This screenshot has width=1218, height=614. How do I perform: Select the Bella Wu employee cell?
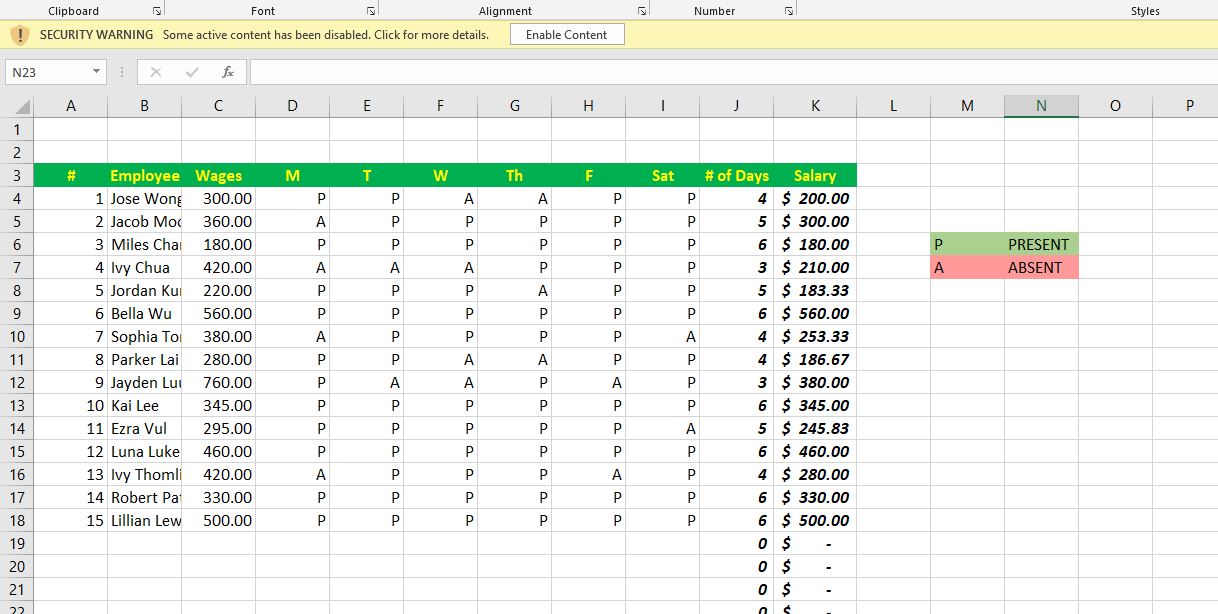click(x=145, y=314)
